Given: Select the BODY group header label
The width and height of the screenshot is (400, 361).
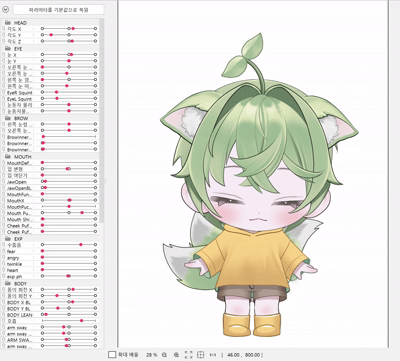Looking at the screenshot, I should (21, 283).
